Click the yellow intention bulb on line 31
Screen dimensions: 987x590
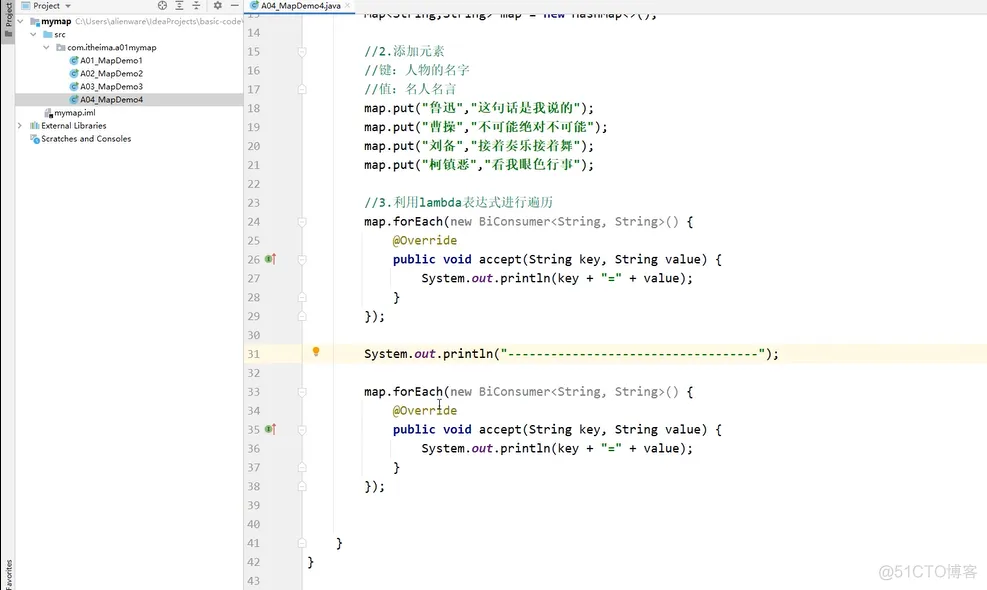[x=315, y=352]
